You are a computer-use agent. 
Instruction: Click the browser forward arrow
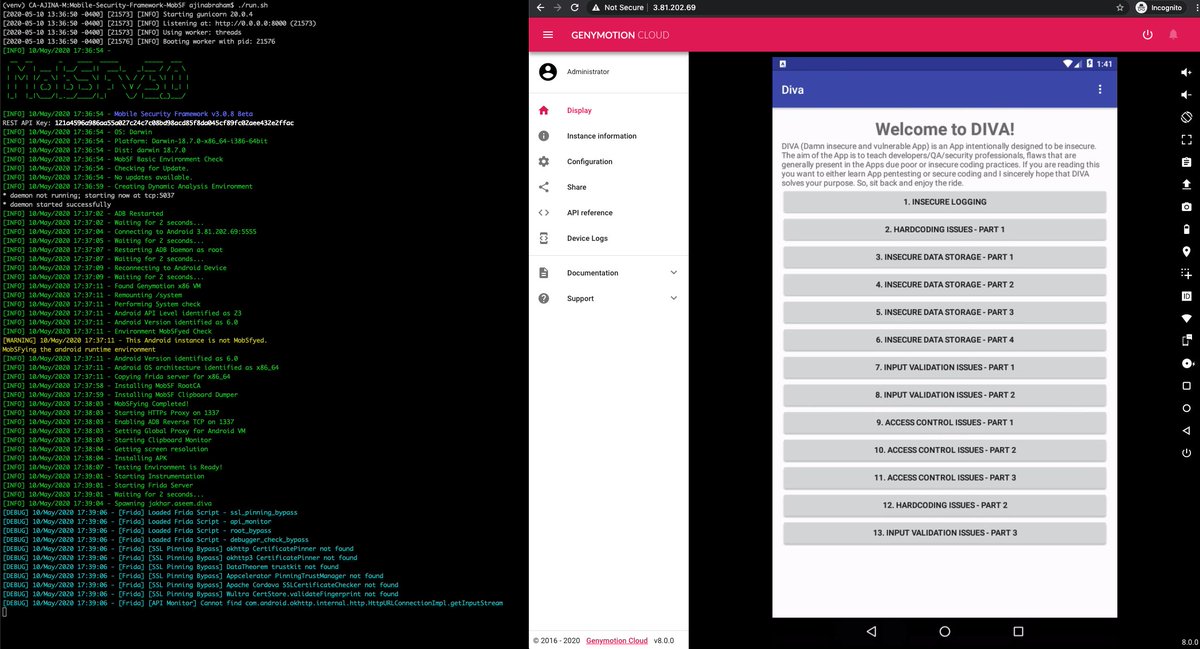pos(557,7)
